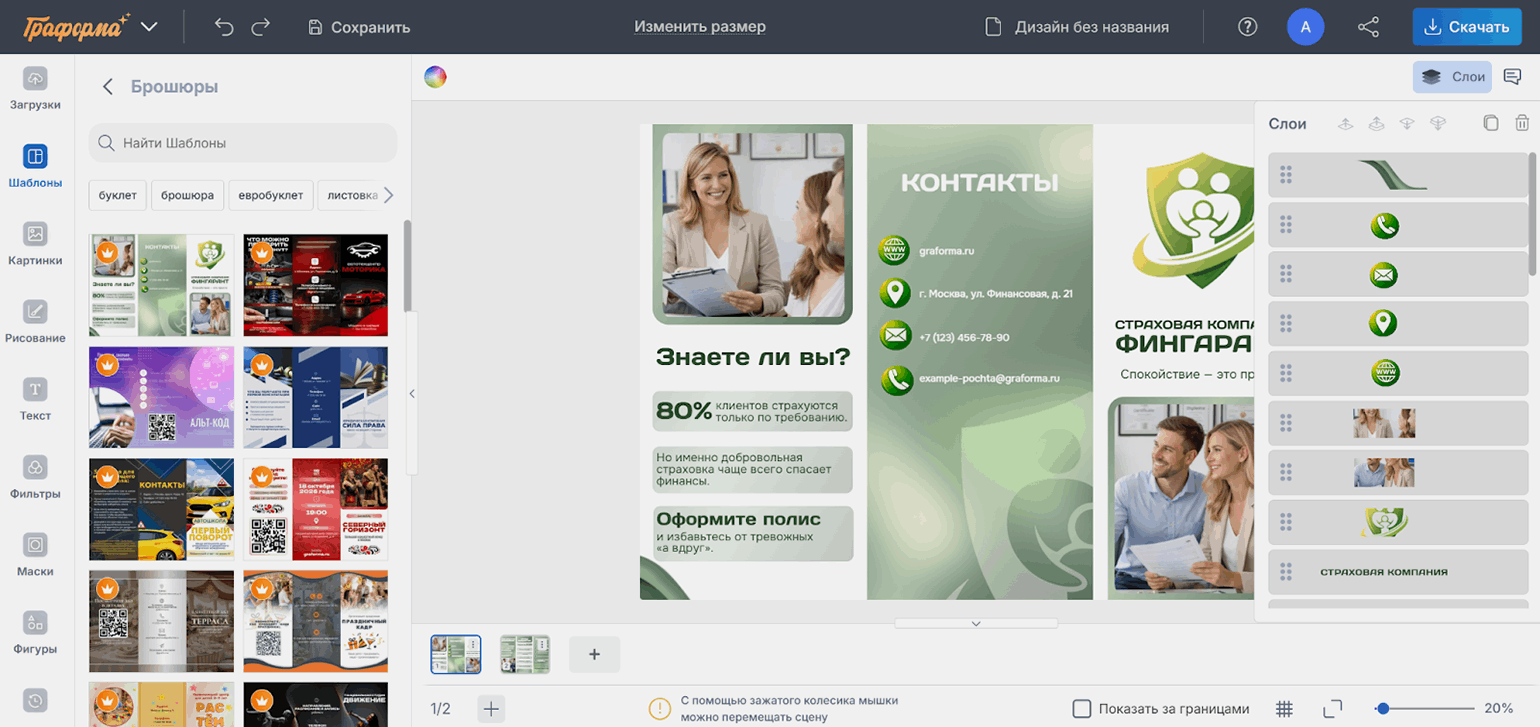This screenshot has height=727, width=1540.
Task: Switch to the Фигуры sidebar tab
Action: (35, 632)
